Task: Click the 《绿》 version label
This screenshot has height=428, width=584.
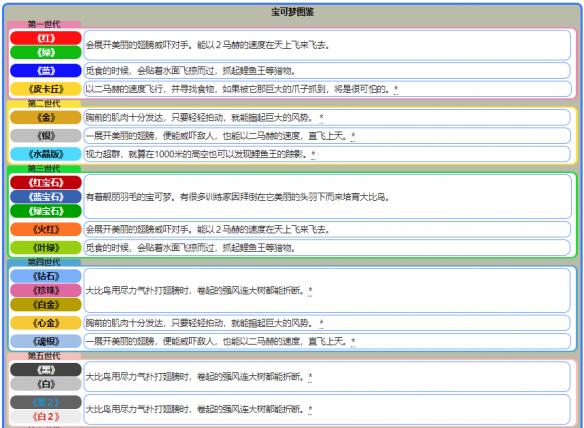Action: (x=46, y=53)
